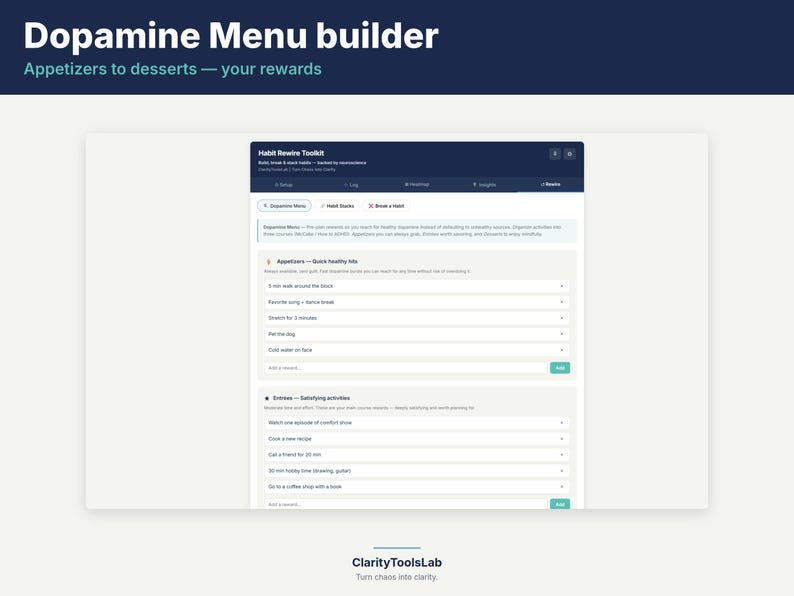Click 'Stretch for 3 minutes' text
The width and height of the screenshot is (794, 596).
pyautogui.click(x=293, y=318)
